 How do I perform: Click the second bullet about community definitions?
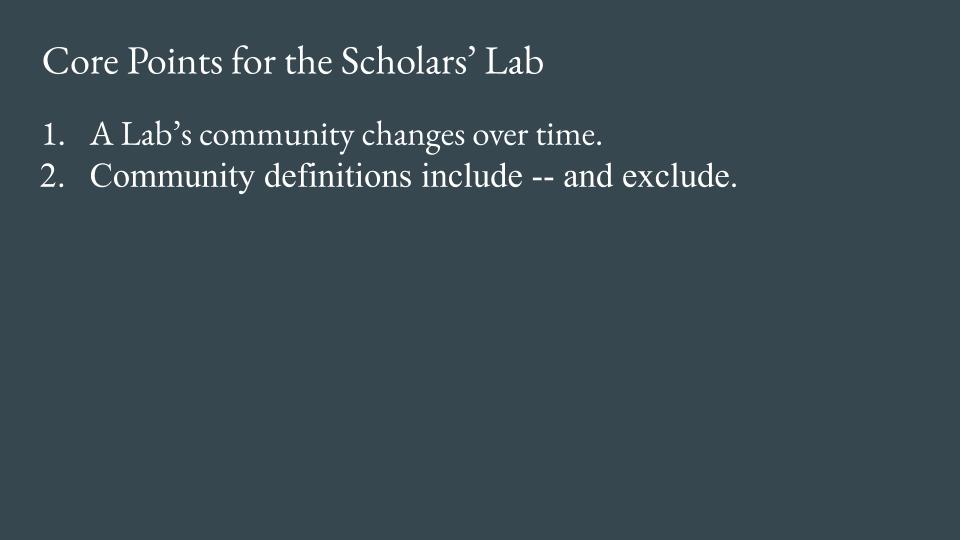pos(412,177)
